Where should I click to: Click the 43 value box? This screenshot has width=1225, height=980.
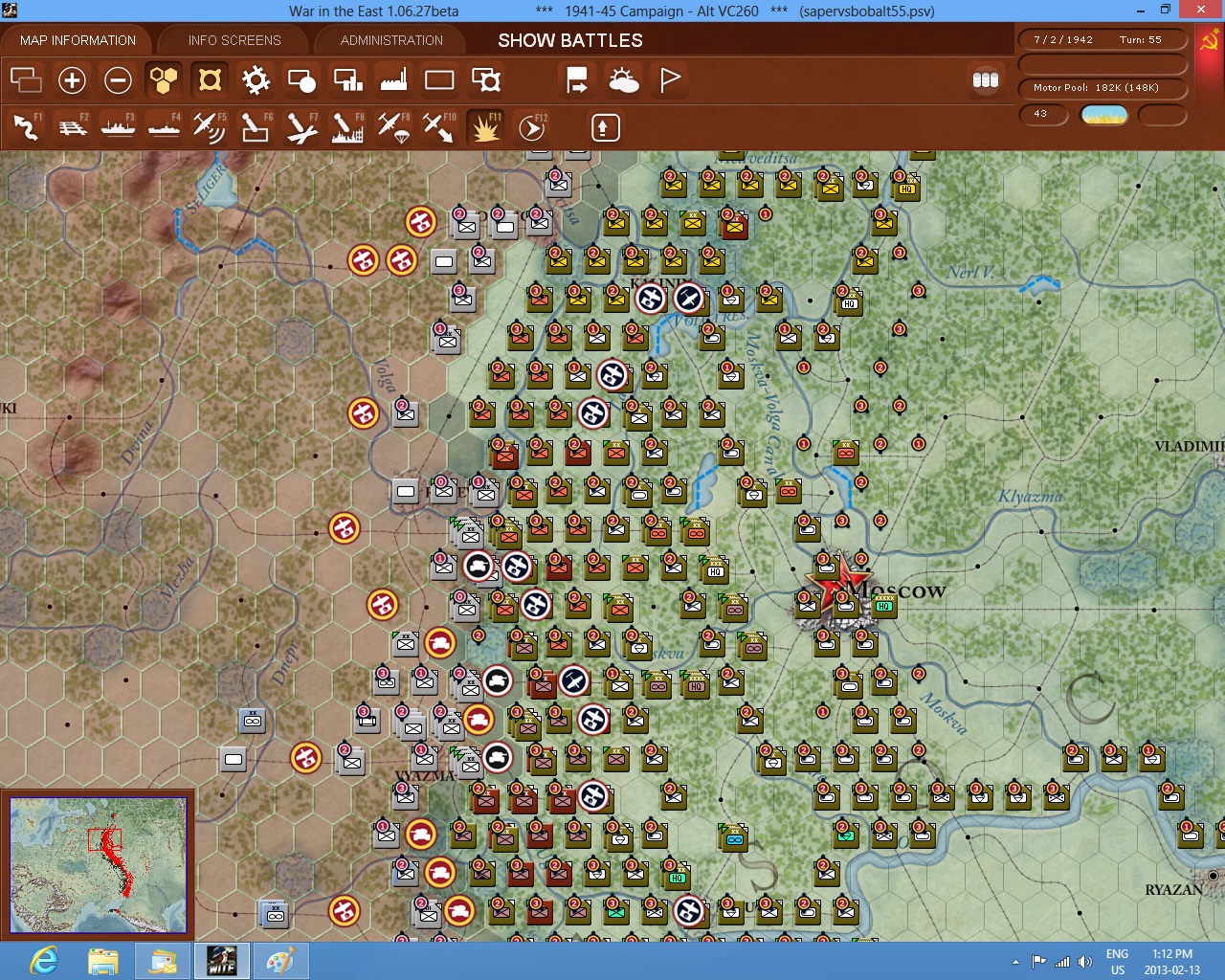click(x=1043, y=114)
